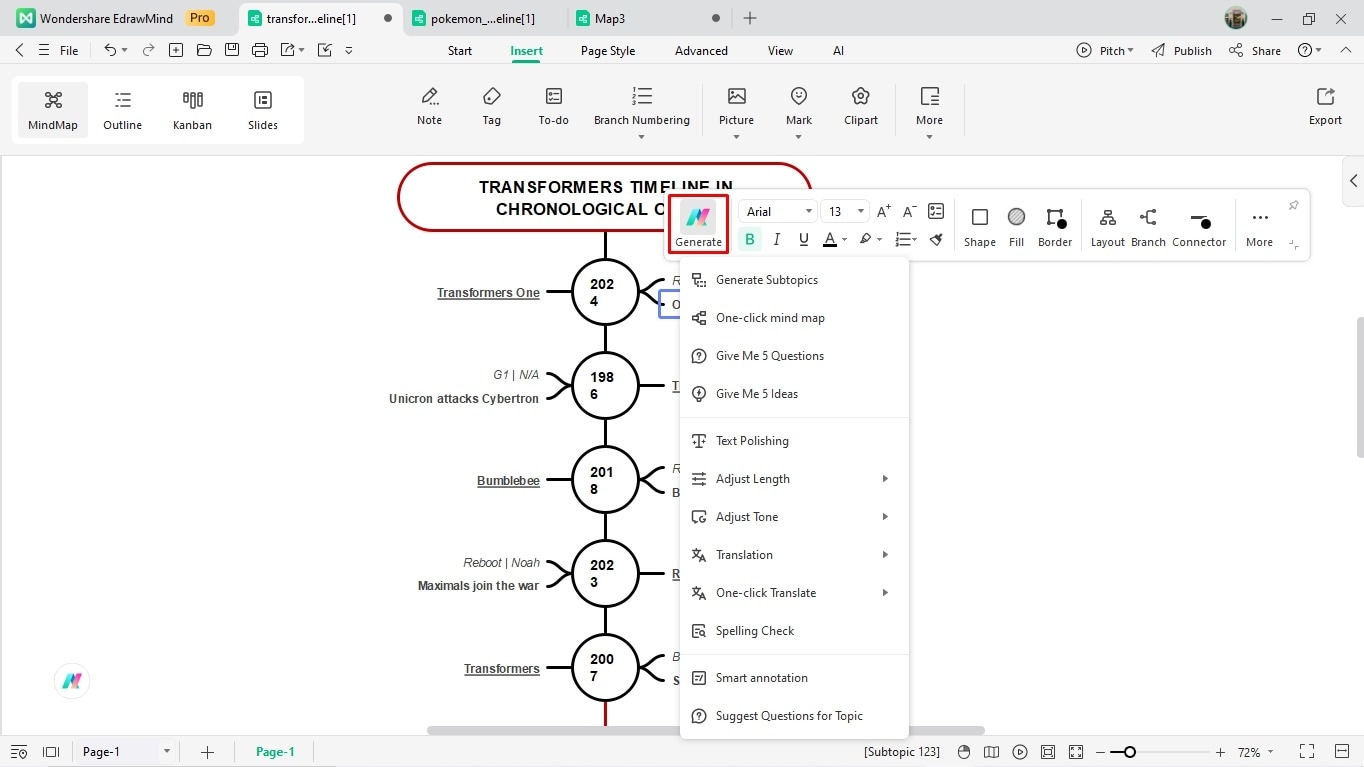This screenshot has height=767, width=1364.
Task: Open Translation submenu
Action: tap(794, 555)
